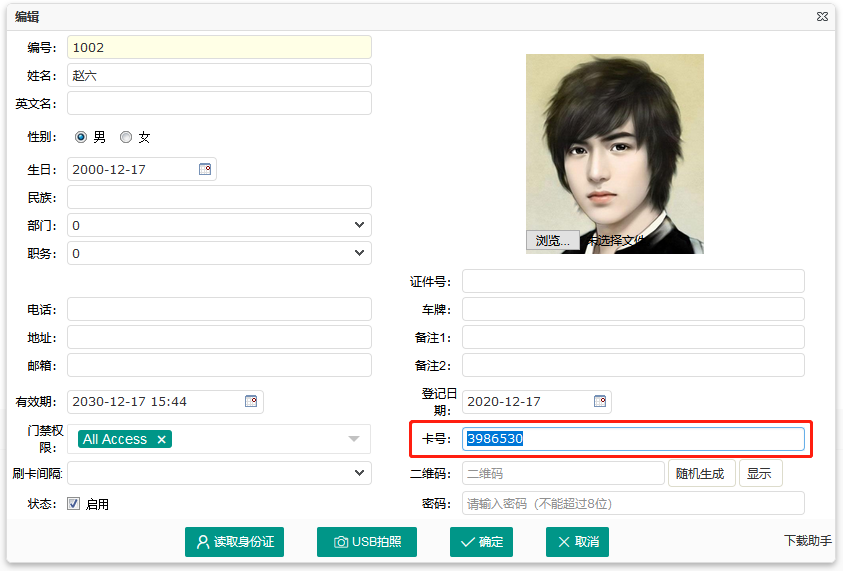Toggle the 启用 status checkbox
843x571 pixels.
point(74,503)
